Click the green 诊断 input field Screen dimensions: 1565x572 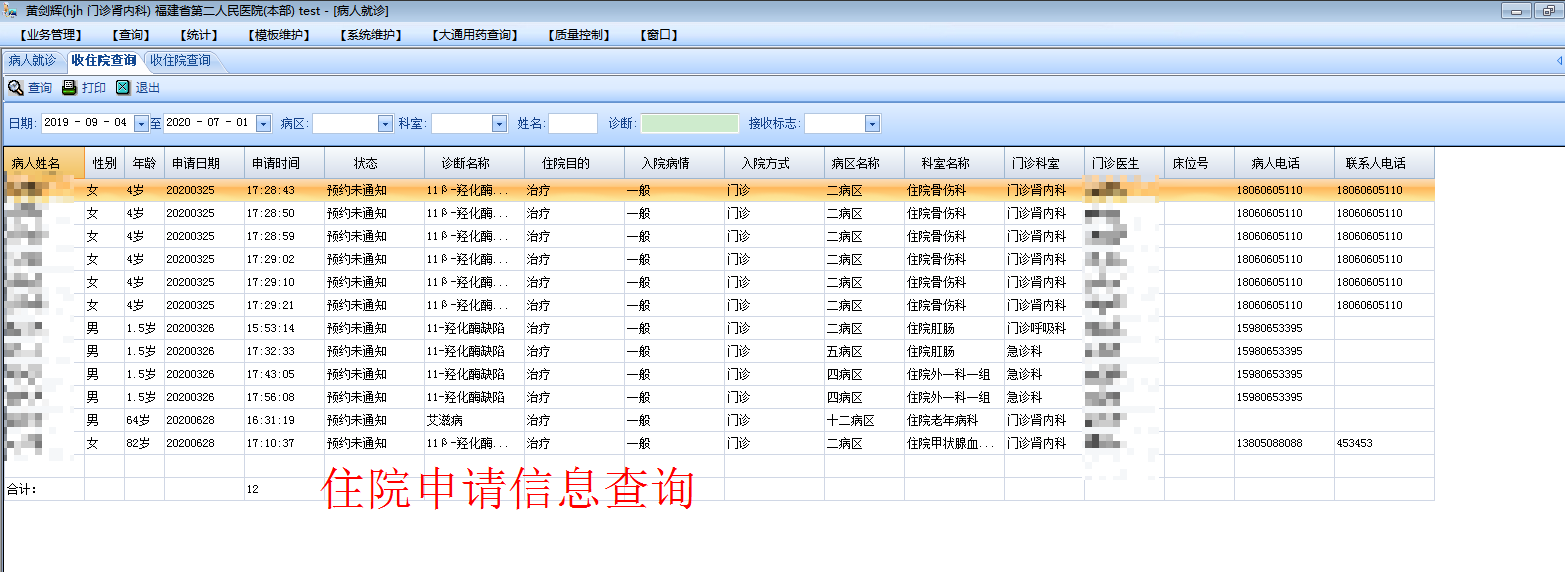coord(690,123)
